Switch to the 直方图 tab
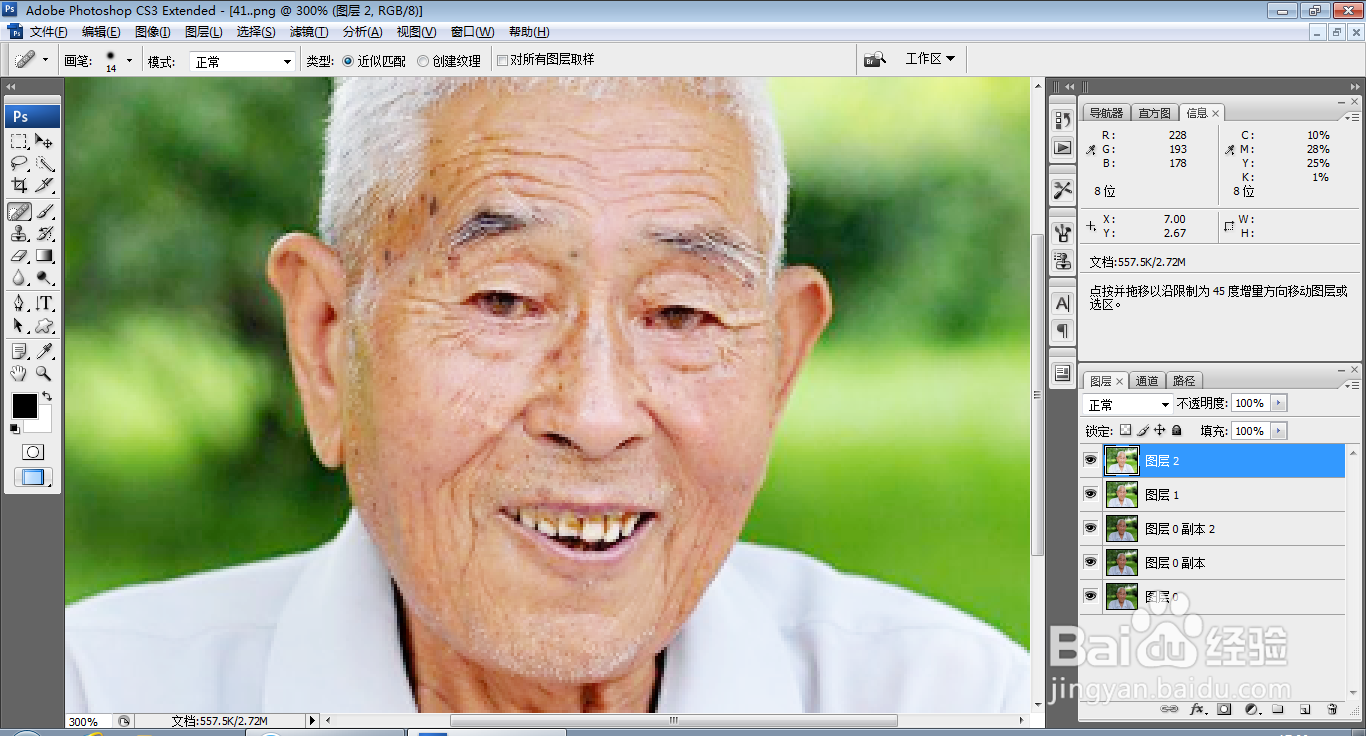1366x736 pixels. pos(1154,113)
